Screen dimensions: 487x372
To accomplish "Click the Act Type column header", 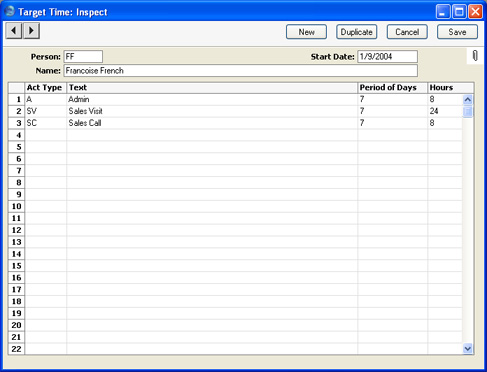I will [46, 88].
